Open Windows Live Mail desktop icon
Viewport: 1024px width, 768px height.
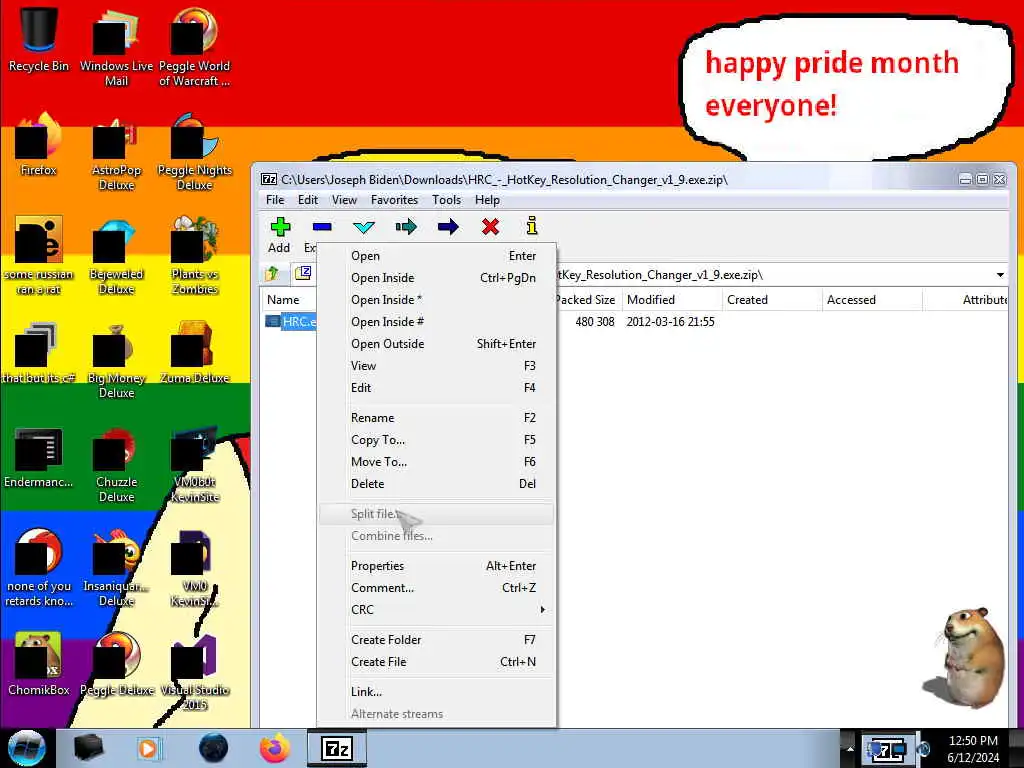(x=116, y=46)
